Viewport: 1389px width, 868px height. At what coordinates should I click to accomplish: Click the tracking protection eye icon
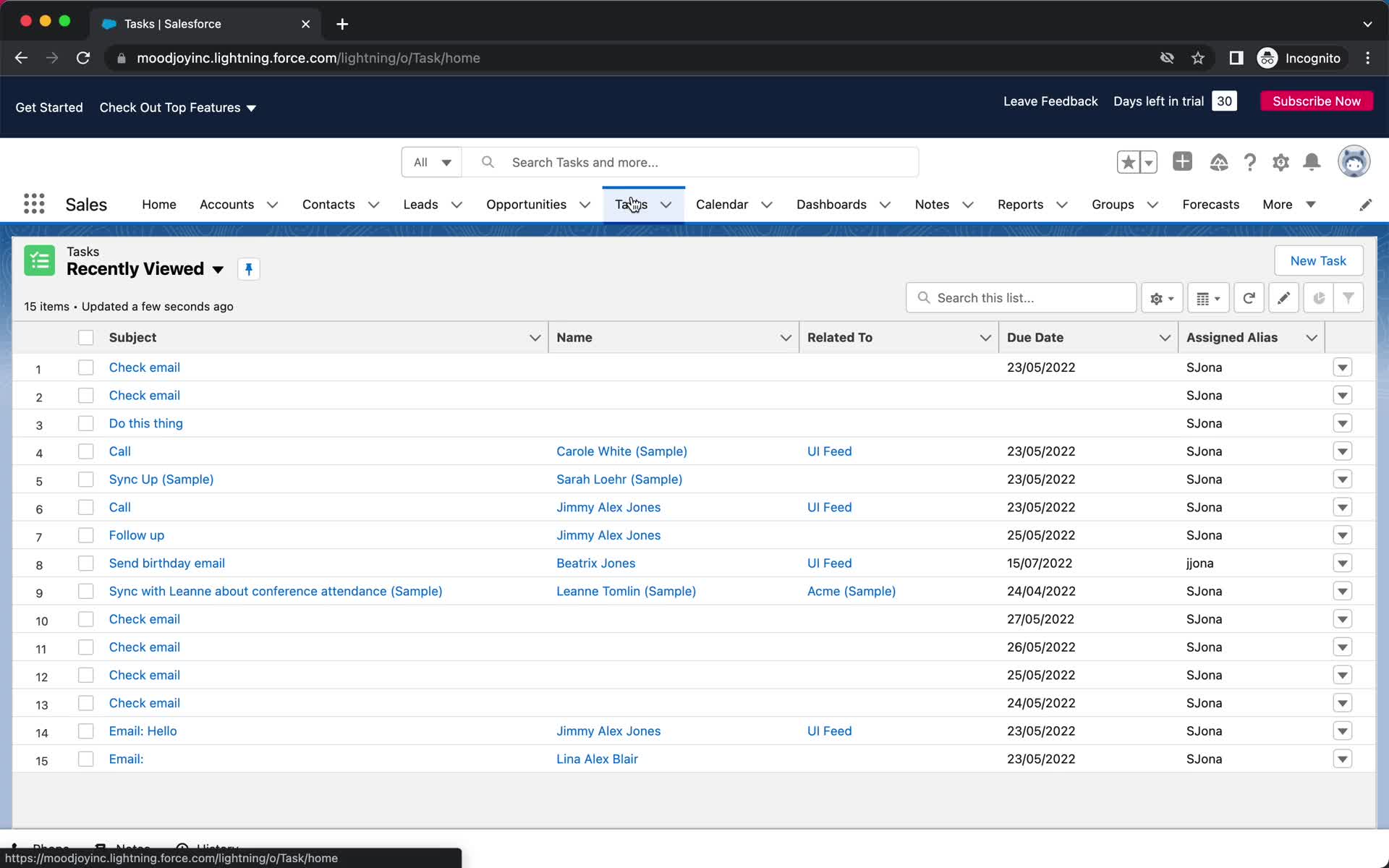coord(1167,58)
